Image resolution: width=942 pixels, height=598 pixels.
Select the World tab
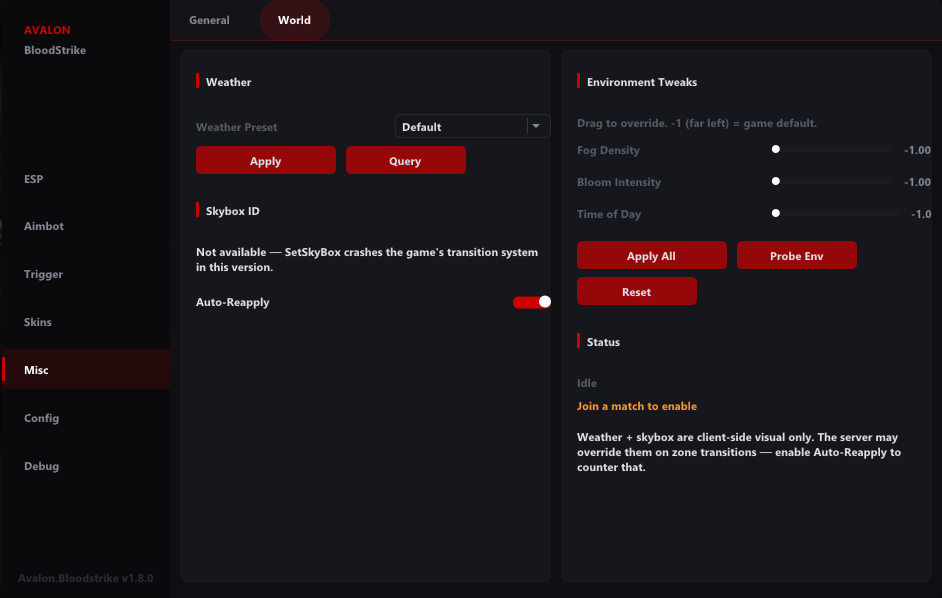click(x=294, y=20)
